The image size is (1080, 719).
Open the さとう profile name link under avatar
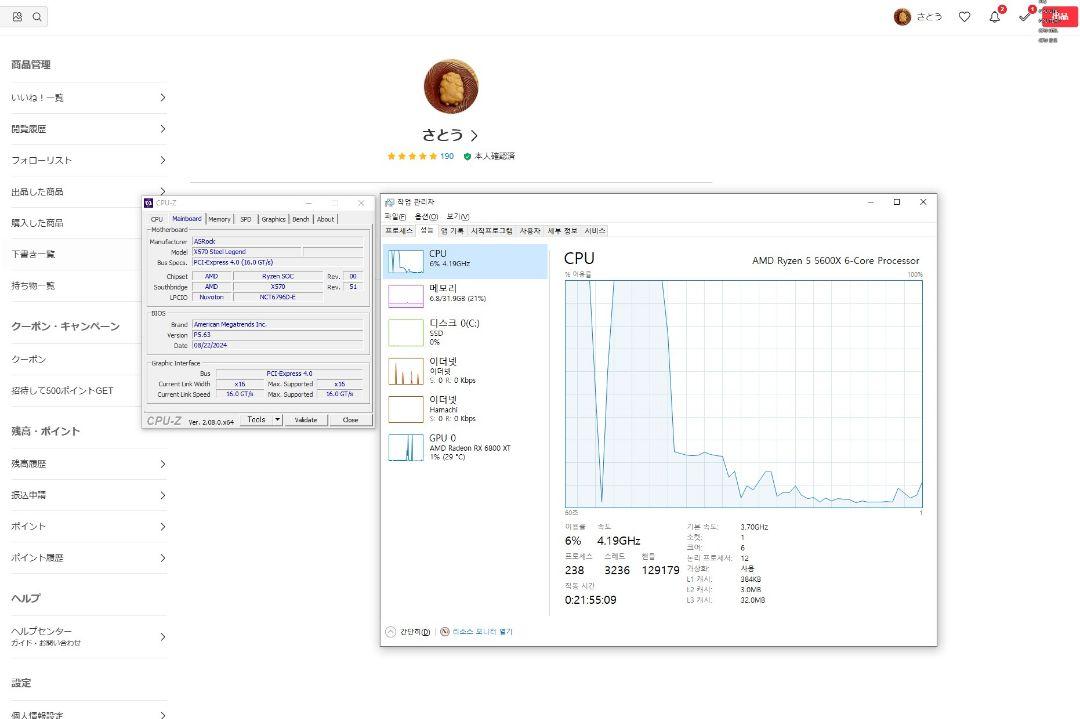pyautogui.click(x=450, y=135)
